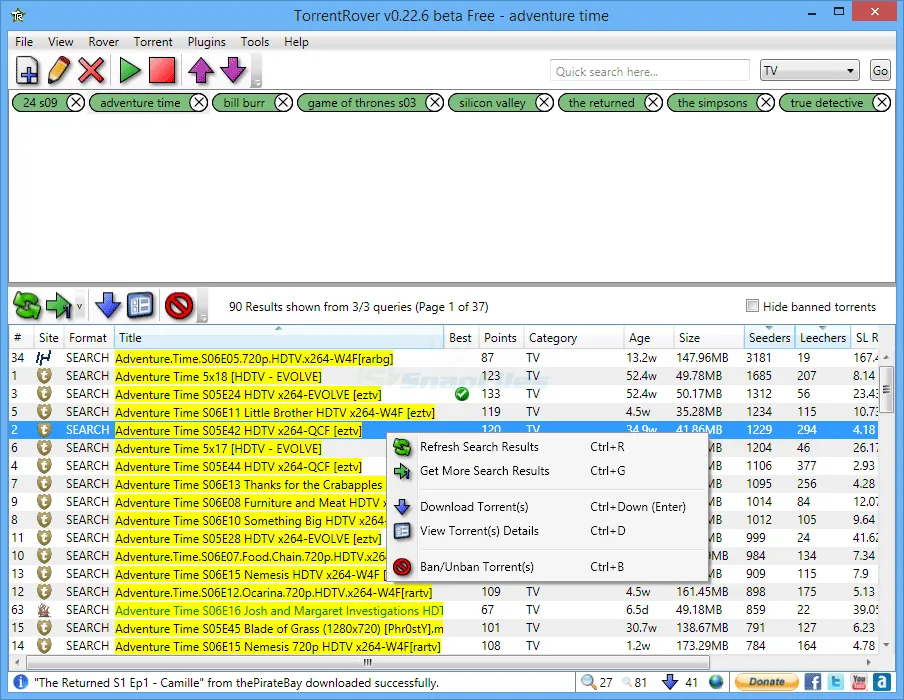Expand the get-more-results arrow dropdown
This screenshot has width=904, height=700.
tap(80, 306)
